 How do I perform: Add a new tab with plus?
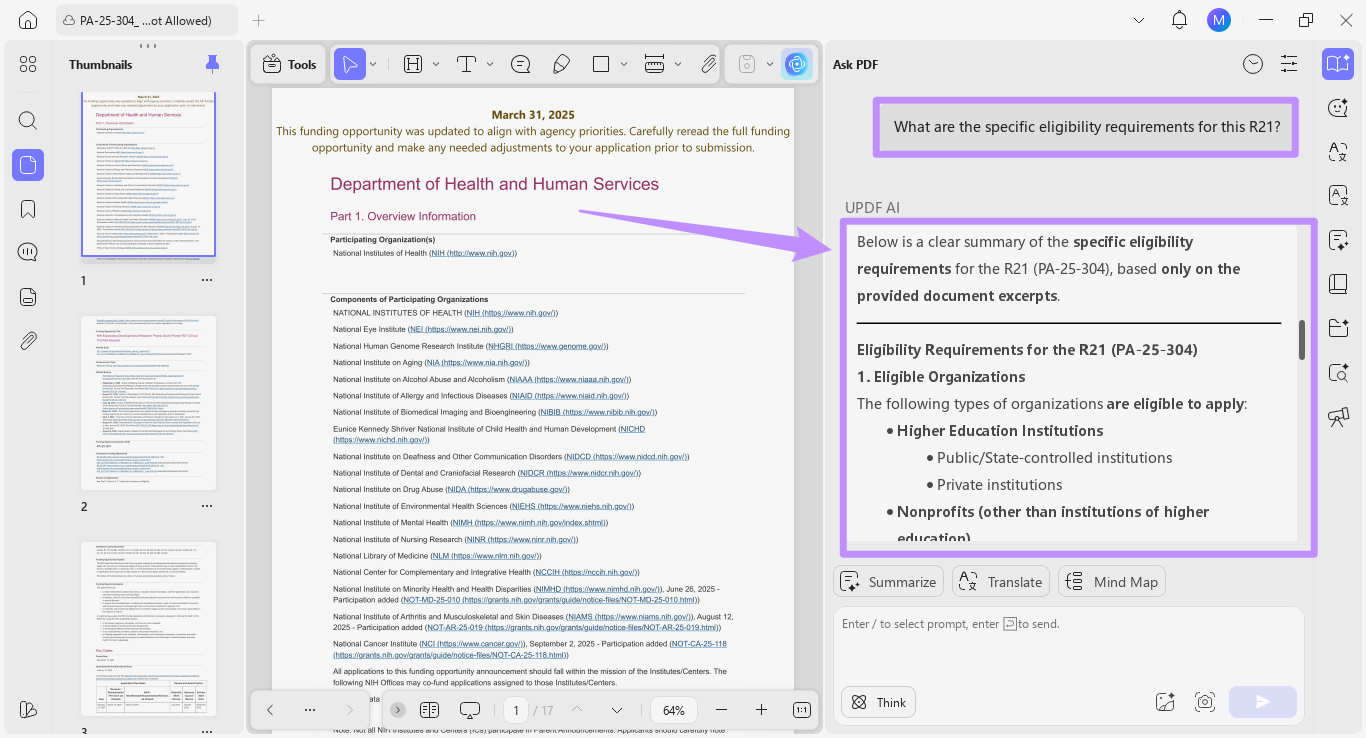tap(259, 20)
